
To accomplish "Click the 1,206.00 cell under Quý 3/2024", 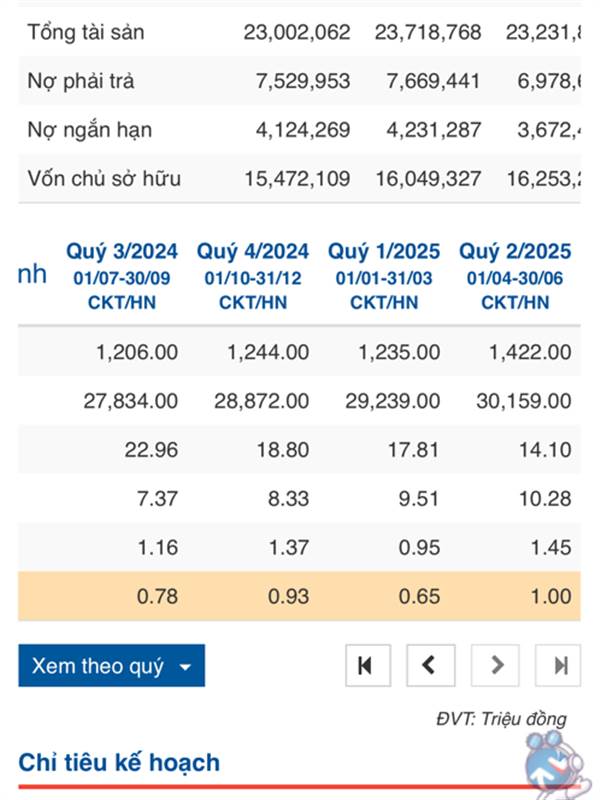I will tap(138, 352).
